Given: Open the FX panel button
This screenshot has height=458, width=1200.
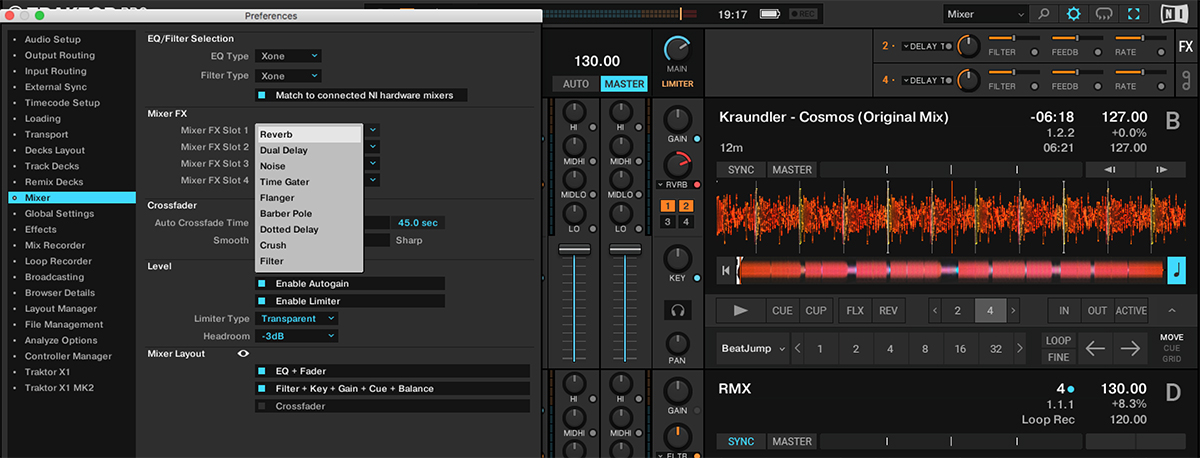Looking at the screenshot, I should [1185, 47].
